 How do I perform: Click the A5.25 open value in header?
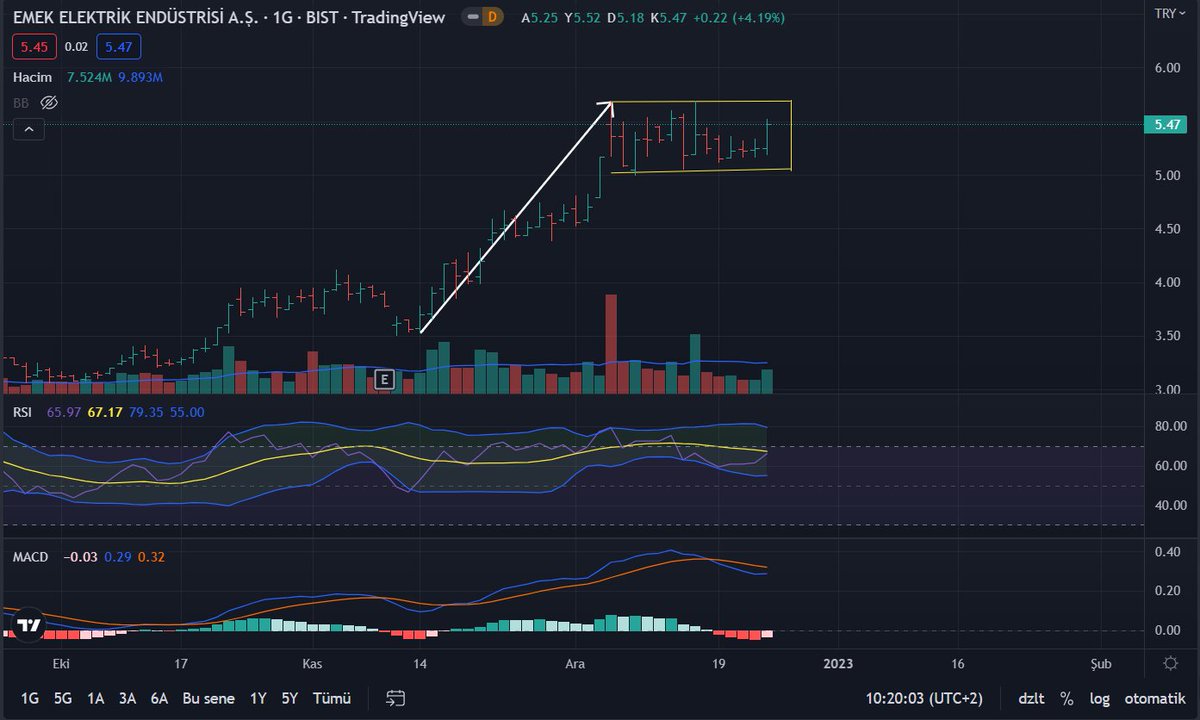pyautogui.click(x=541, y=17)
